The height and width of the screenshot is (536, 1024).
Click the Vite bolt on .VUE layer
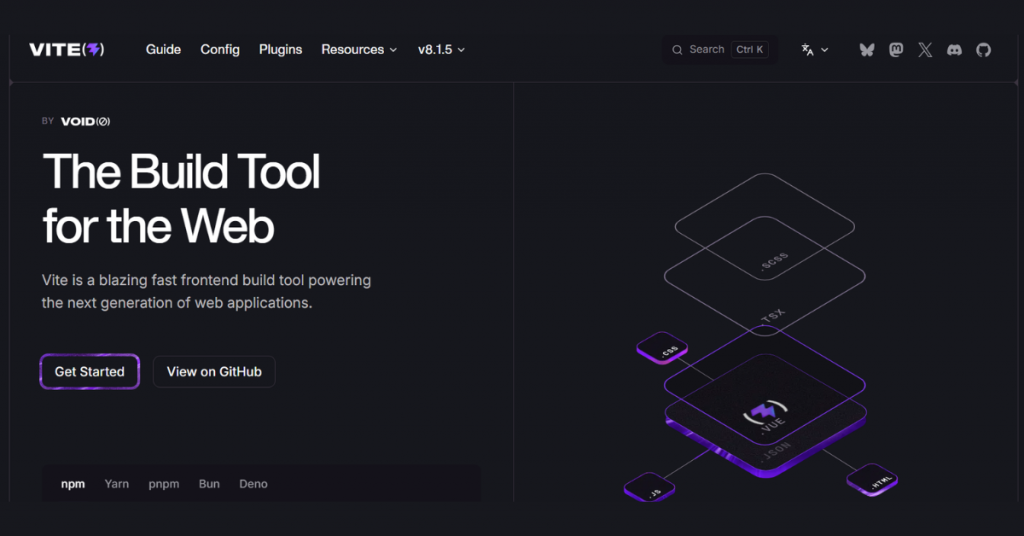pos(764,411)
